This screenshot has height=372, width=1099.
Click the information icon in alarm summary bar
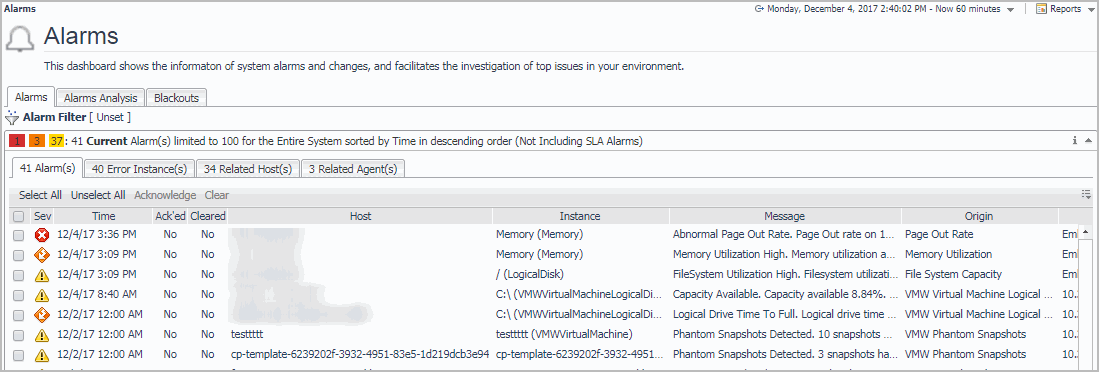1074,141
